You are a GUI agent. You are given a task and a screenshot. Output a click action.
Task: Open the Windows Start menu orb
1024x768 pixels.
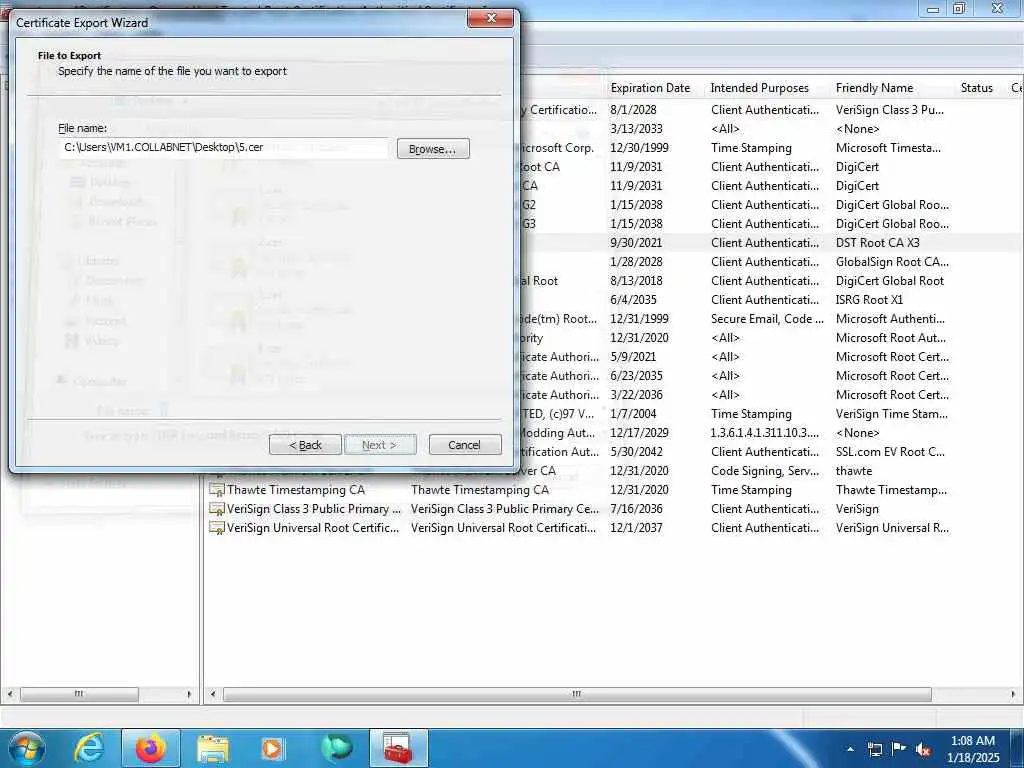tap(26, 748)
